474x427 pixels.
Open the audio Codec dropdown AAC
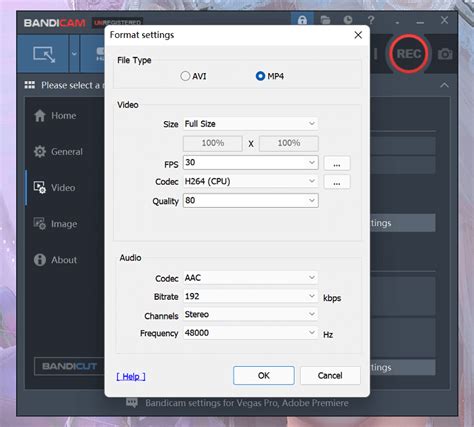coord(250,278)
